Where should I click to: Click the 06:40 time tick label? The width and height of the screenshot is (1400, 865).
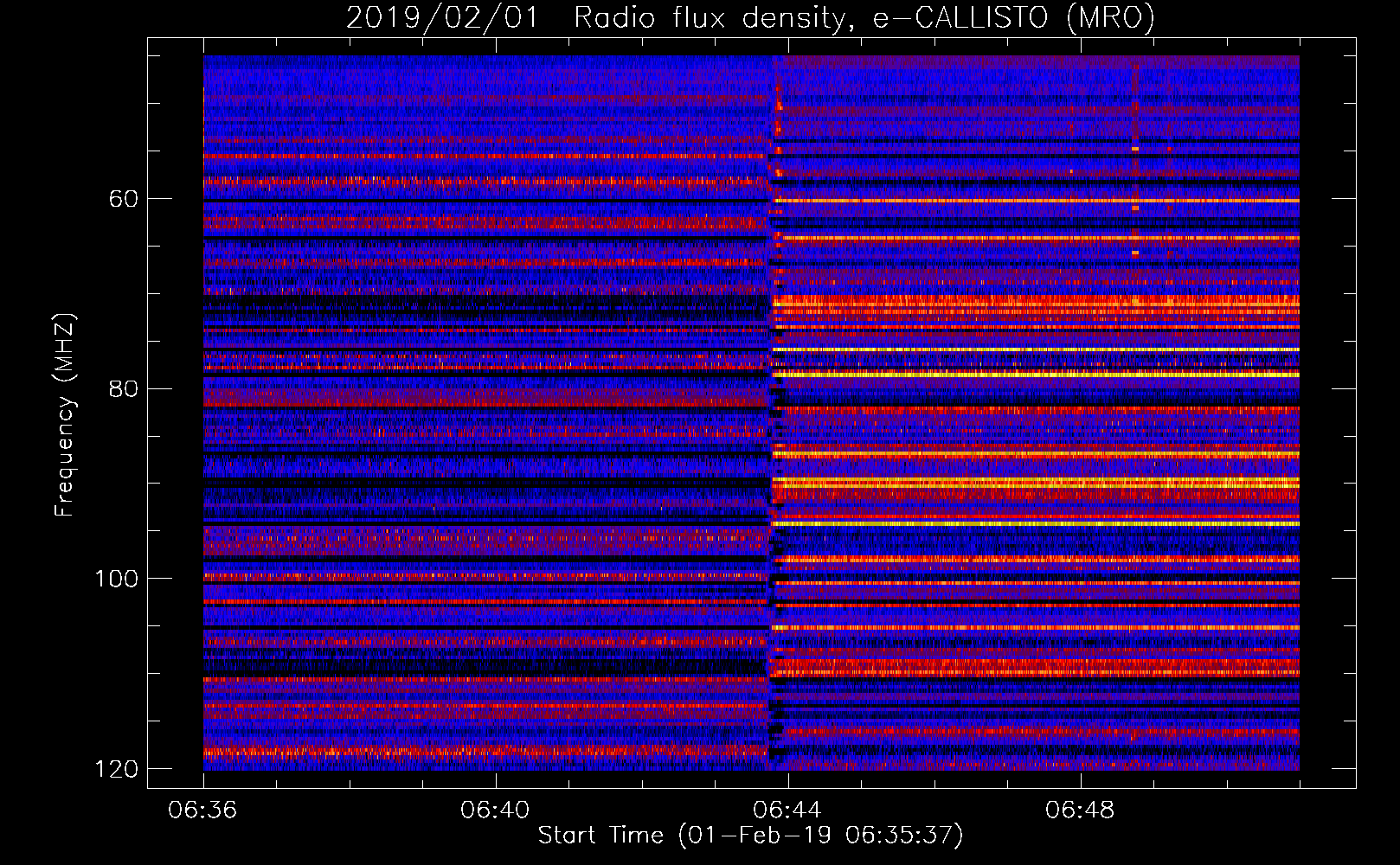coord(495,811)
